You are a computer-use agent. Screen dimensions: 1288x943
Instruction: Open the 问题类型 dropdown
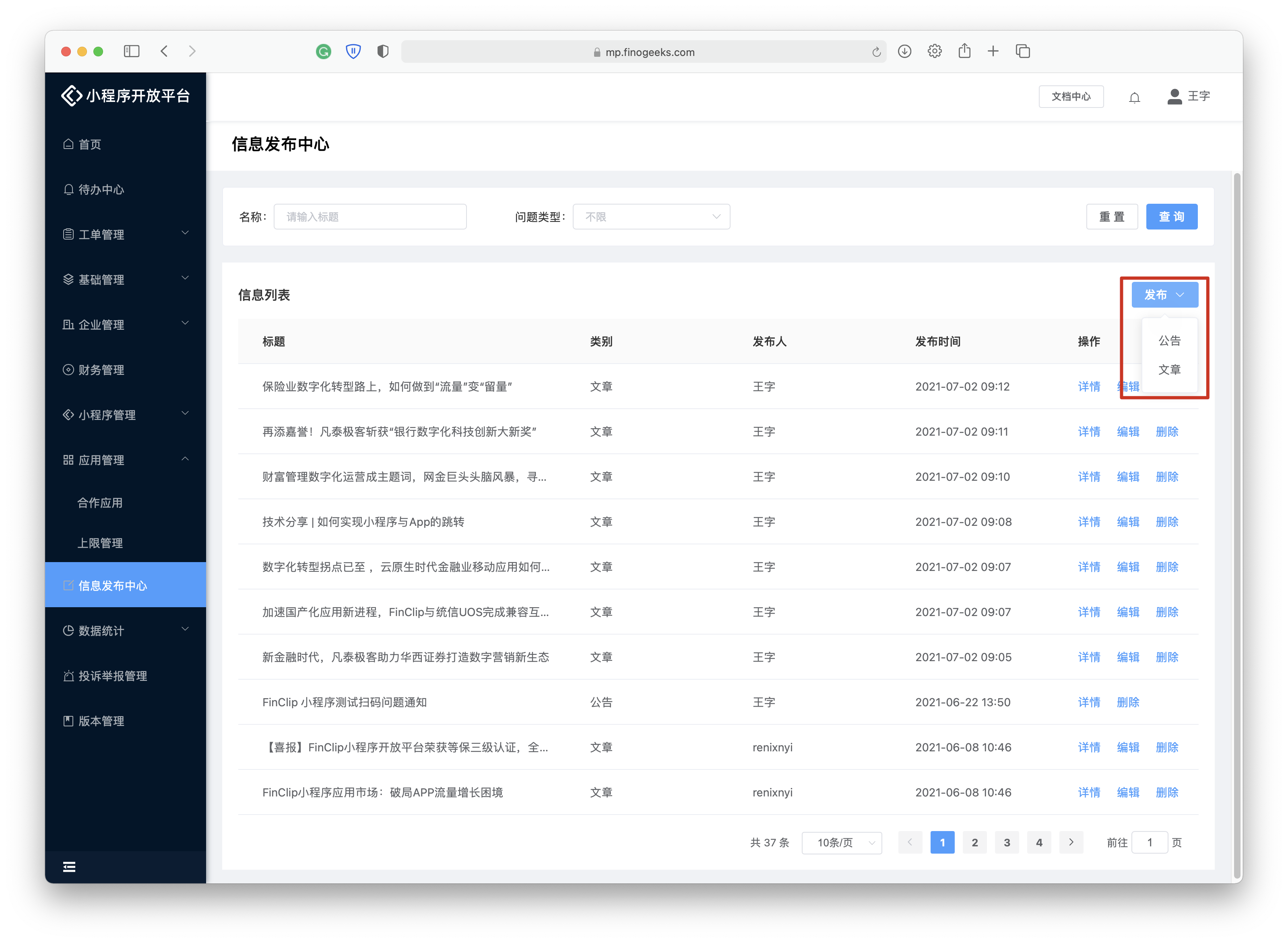(x=651, y=217)
